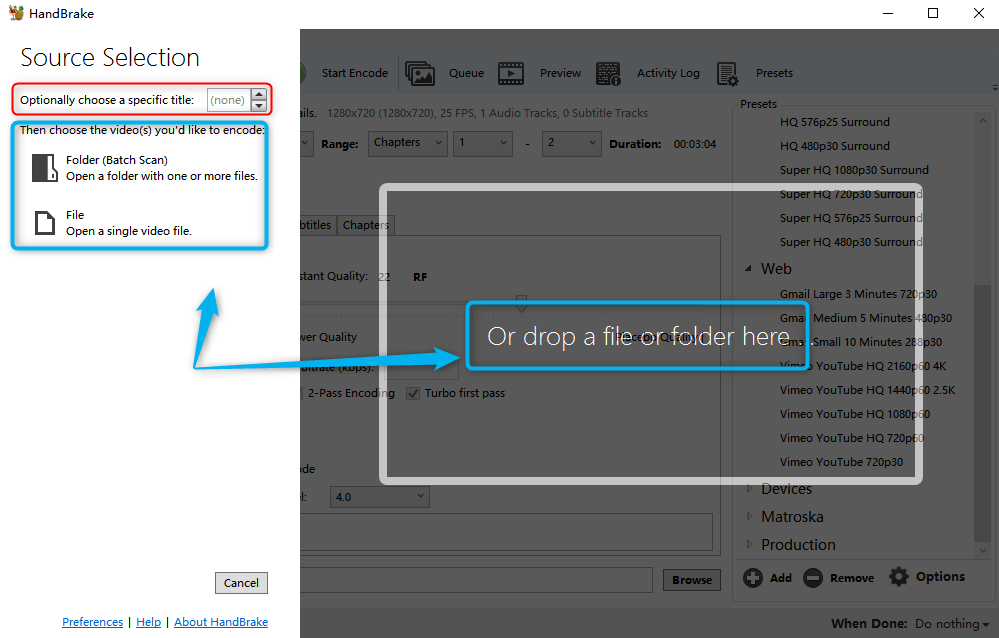Image resolution: width=999 pixels, height=638 pixels.
Task: Click the Preview toolbar label
Action: pos(560,73)
